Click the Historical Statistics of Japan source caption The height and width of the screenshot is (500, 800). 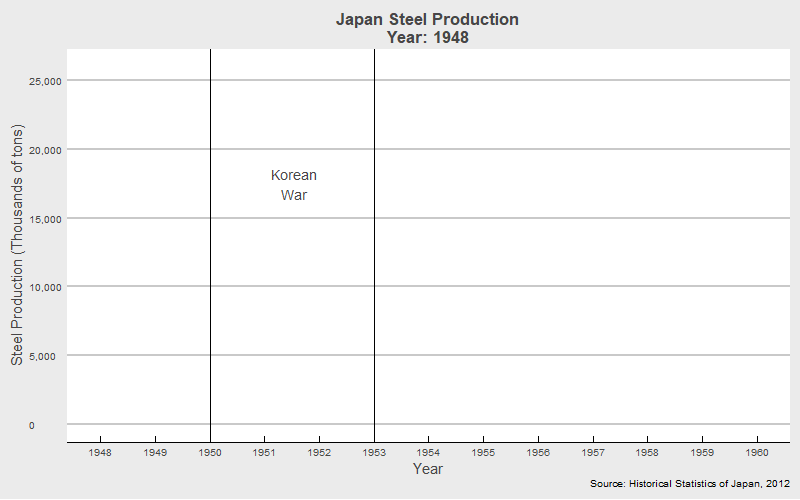point(690,484)
